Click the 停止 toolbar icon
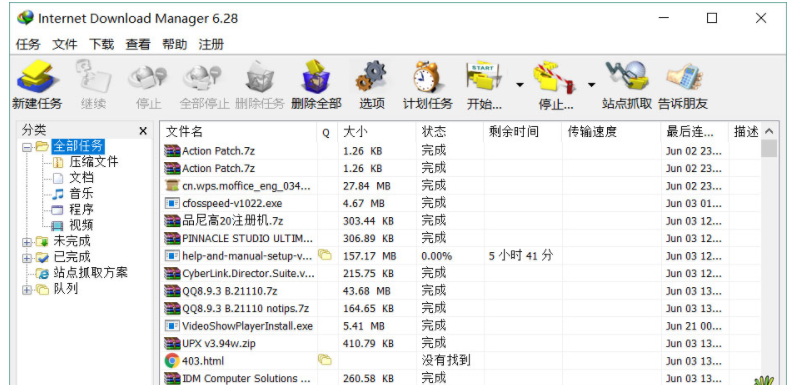This screenshot has height=385, width=793. [x=148, y=78]
